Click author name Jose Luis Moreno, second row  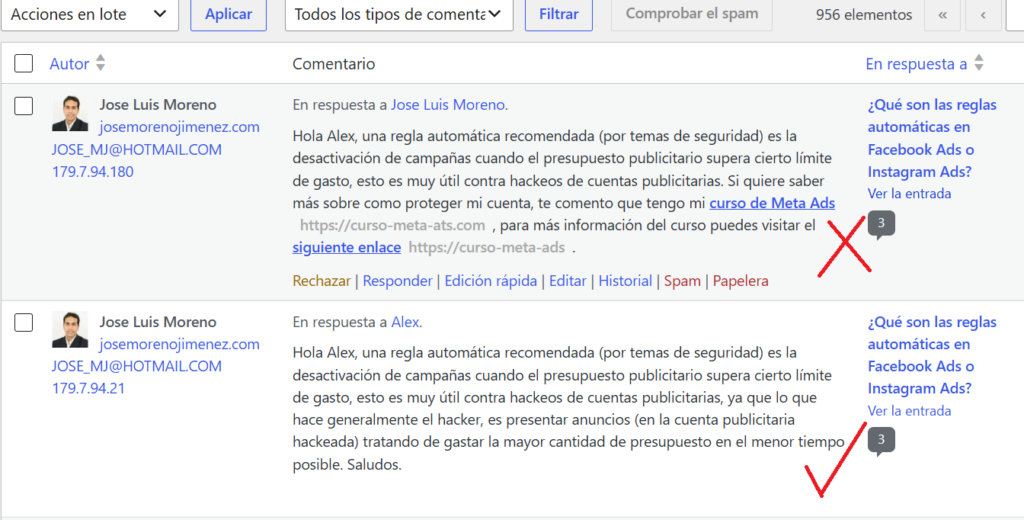click(157, 322)
